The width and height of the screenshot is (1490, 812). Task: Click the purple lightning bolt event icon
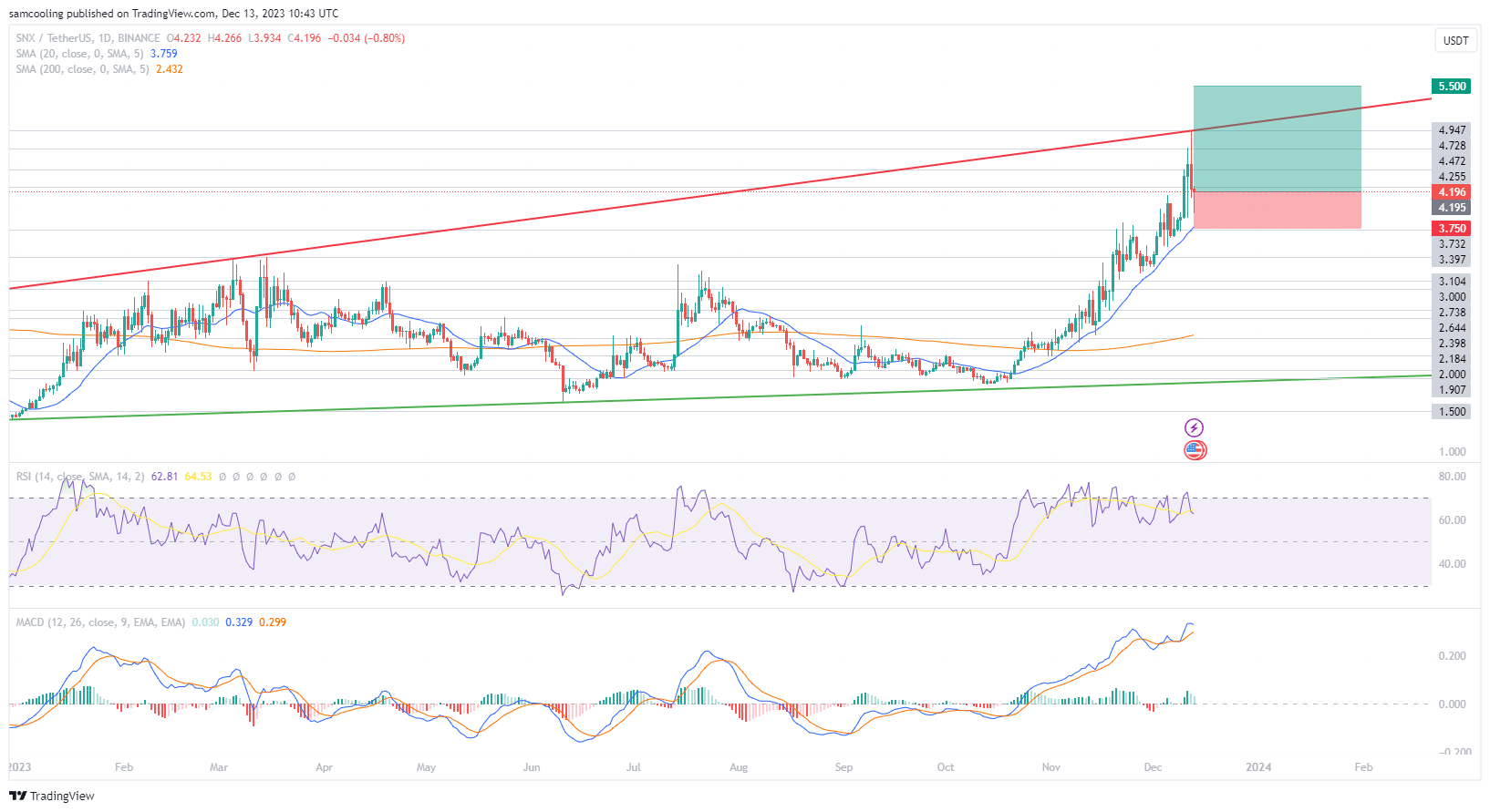1194,427
